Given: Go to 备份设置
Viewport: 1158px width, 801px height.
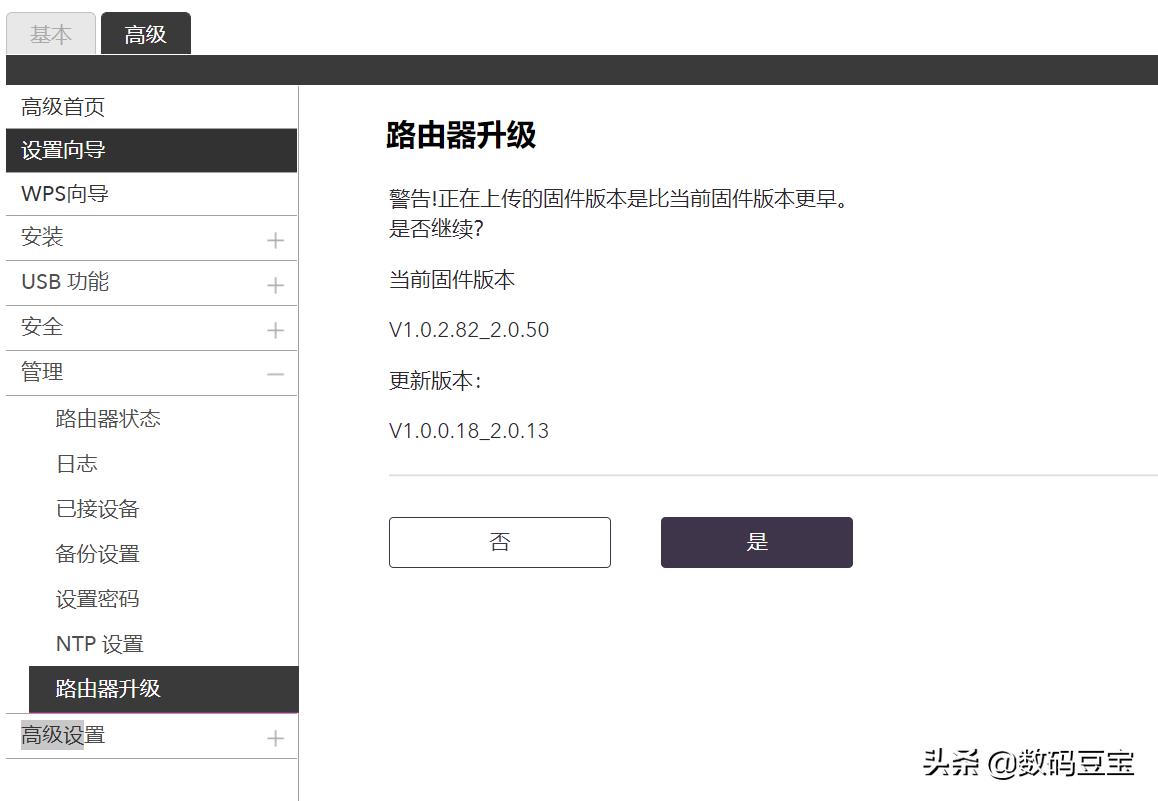Looking at the screenshot, I should (x=95, y=553).
